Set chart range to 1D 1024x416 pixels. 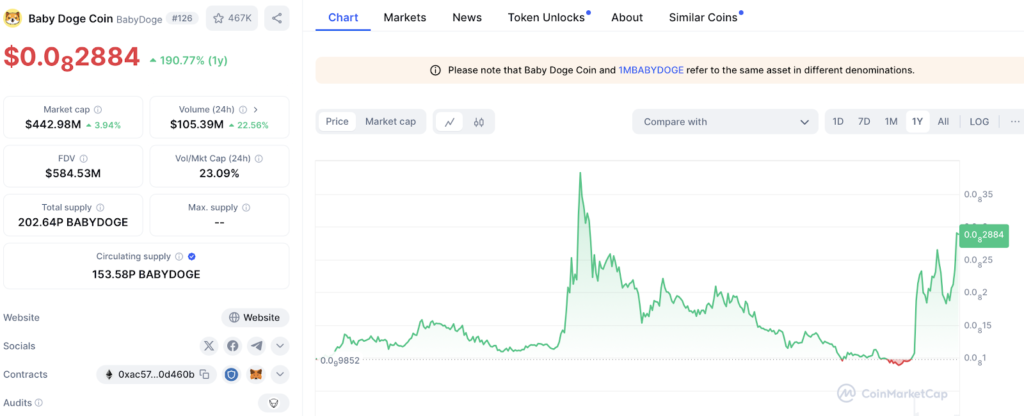[x=838, y=121]
